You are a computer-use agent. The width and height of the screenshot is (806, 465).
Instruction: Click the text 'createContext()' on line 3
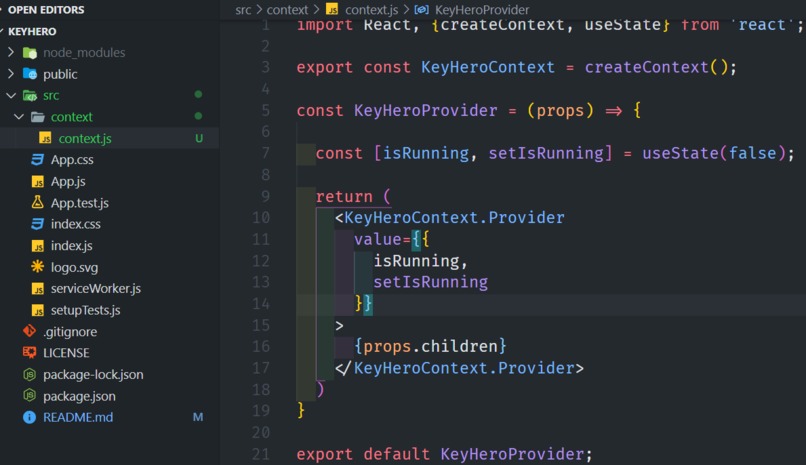pos(656,67)
